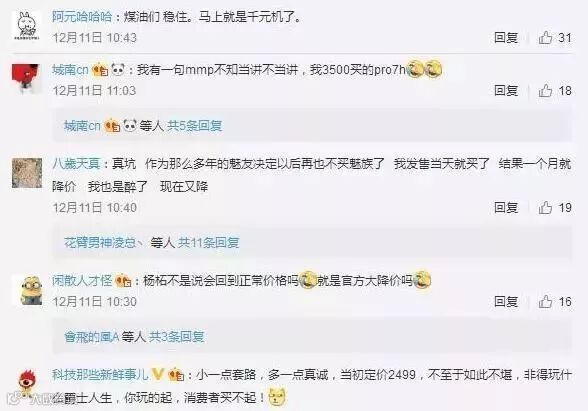Open 阿元哈哈哈's rabbit avatar

click(27, 26)
